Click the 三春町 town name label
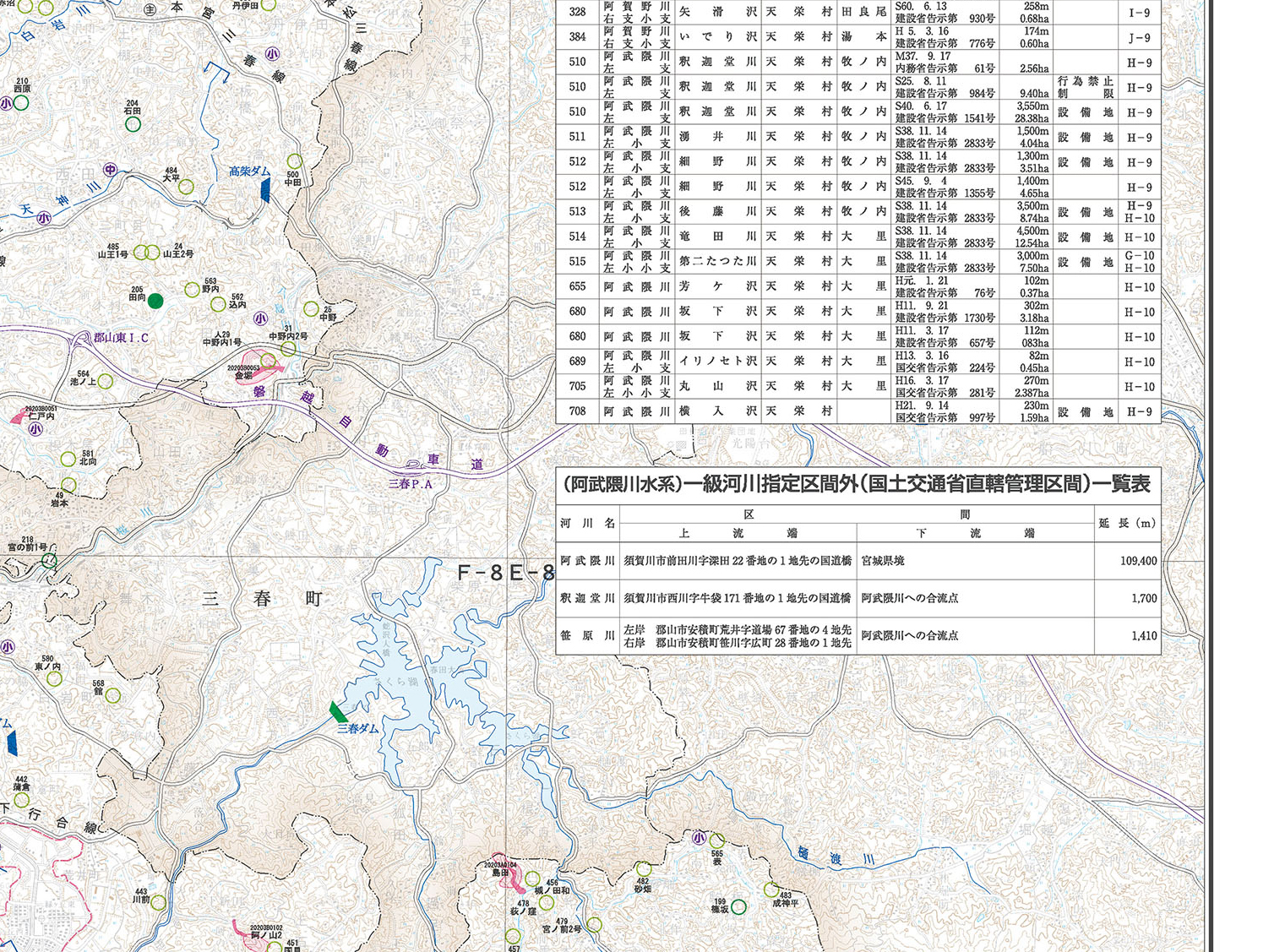1285x952 pixels. coord(262,599)
